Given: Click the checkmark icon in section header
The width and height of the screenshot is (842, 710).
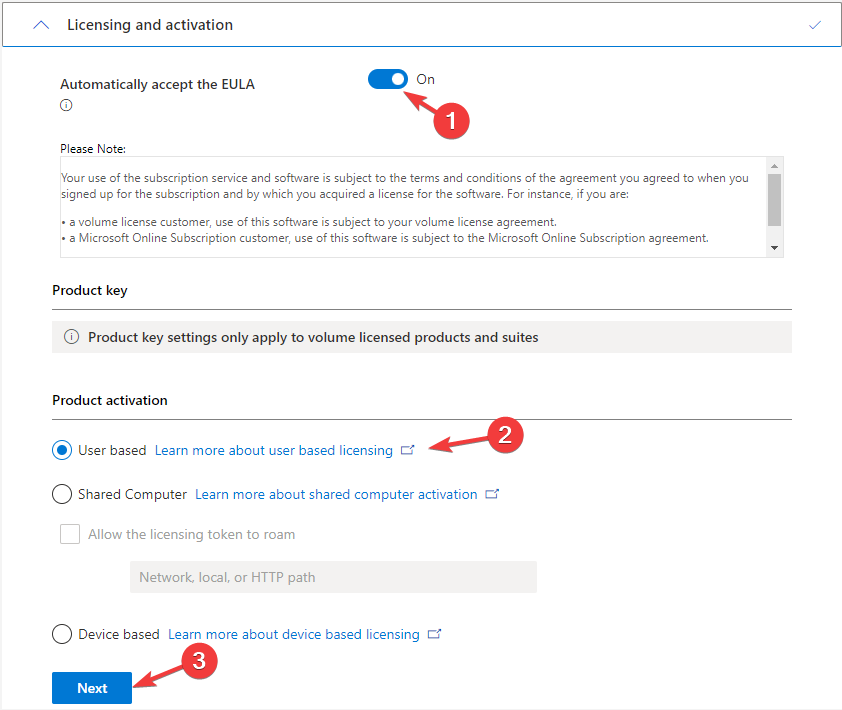Looking at the screenshot, I should pyautogui.click(x=815, y=25).
